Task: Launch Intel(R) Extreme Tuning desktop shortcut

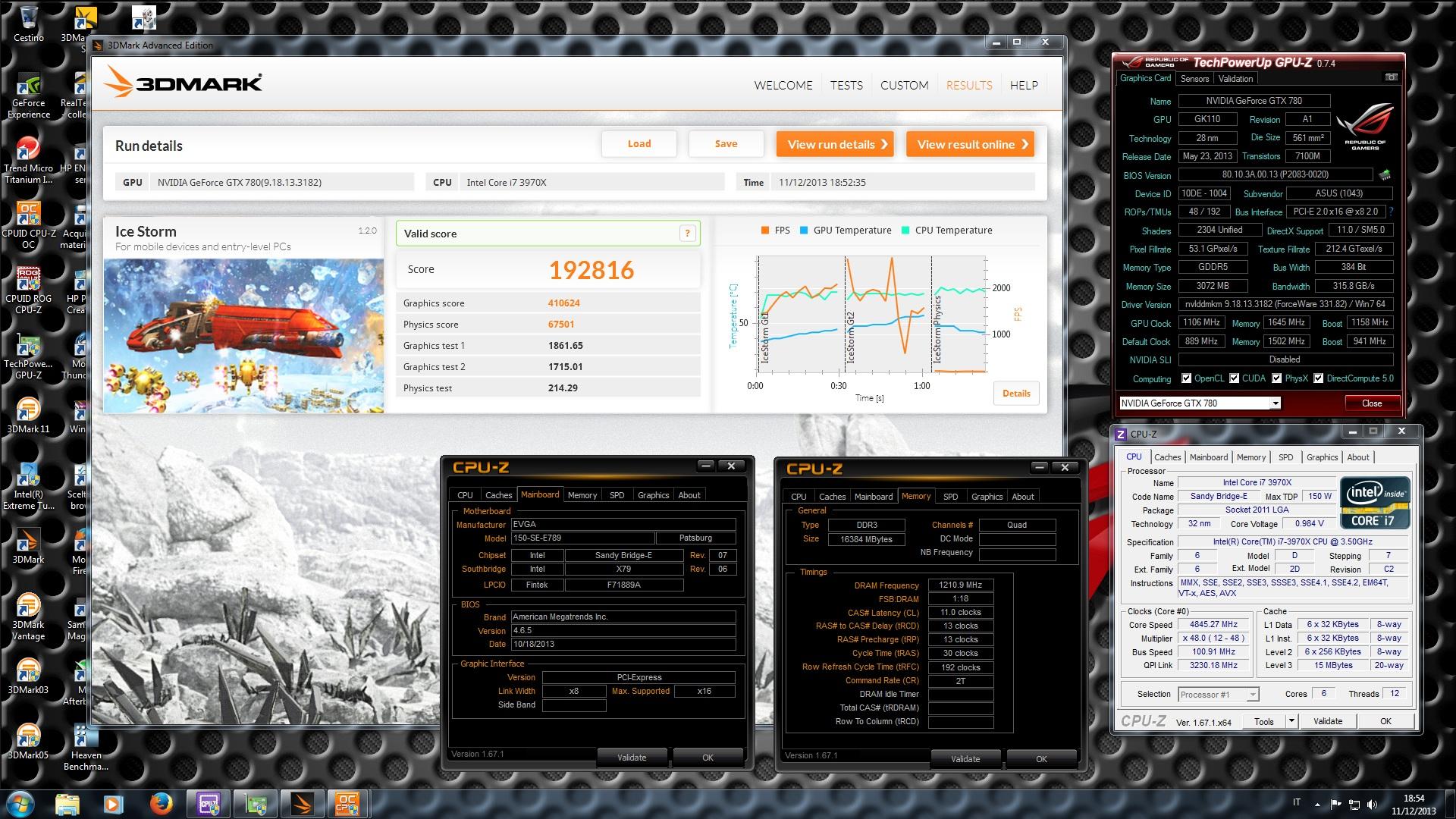Action: point(29,486)
